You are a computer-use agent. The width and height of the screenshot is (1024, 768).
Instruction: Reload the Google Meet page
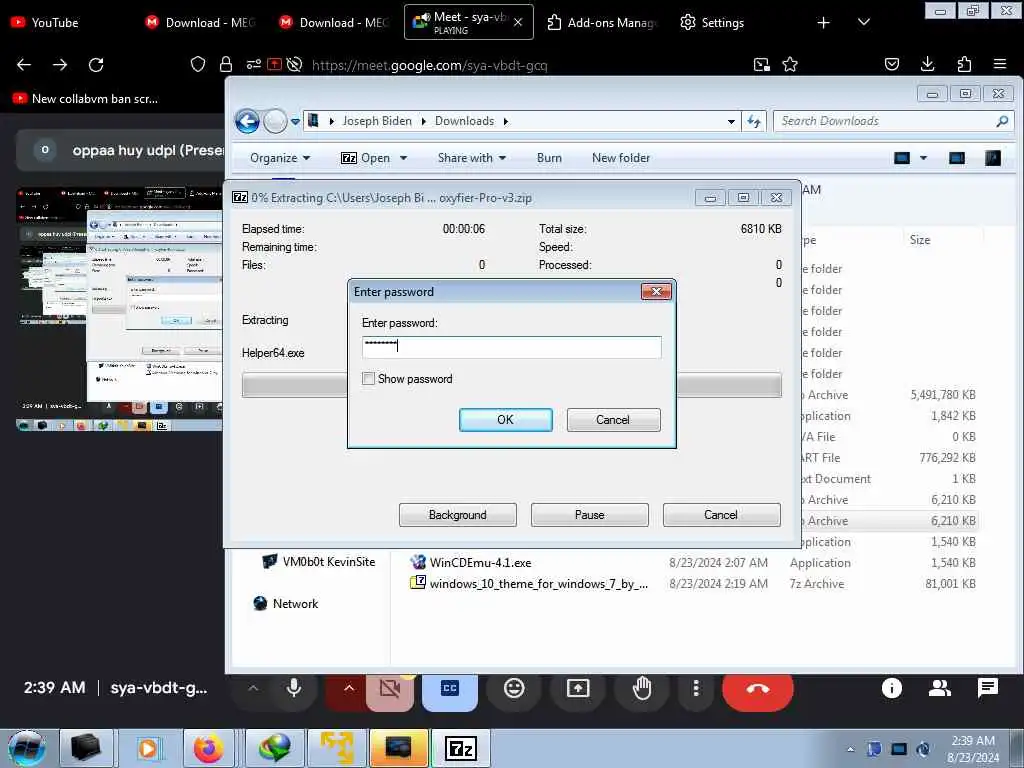(96, 65)
